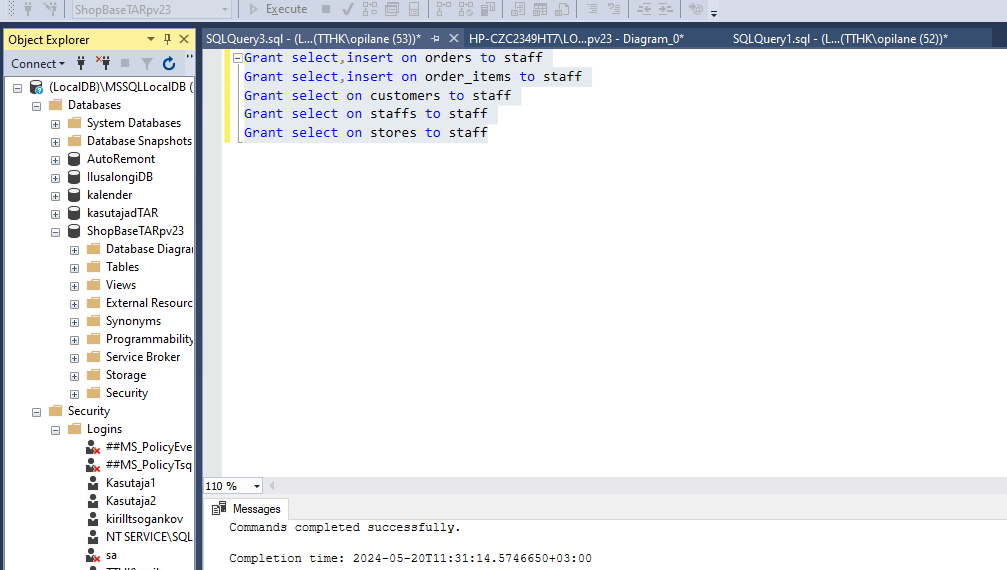This screenshot has height=570, width=1007.
Task: Click the ShopBaseTARpv23 database icon in tree
Action: (x=74, y=231)
